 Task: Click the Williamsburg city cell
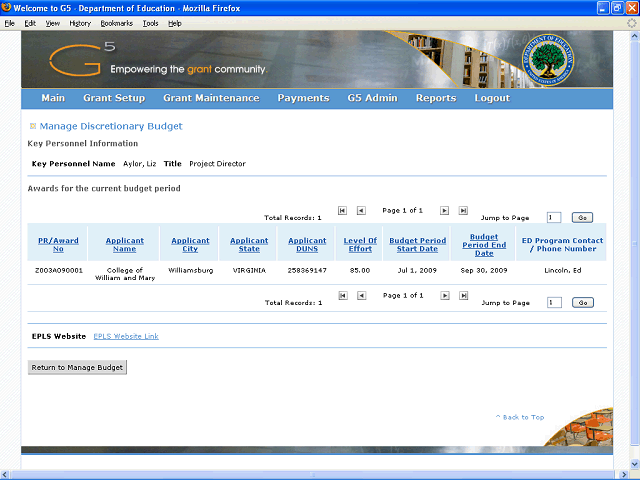point(191,270)
